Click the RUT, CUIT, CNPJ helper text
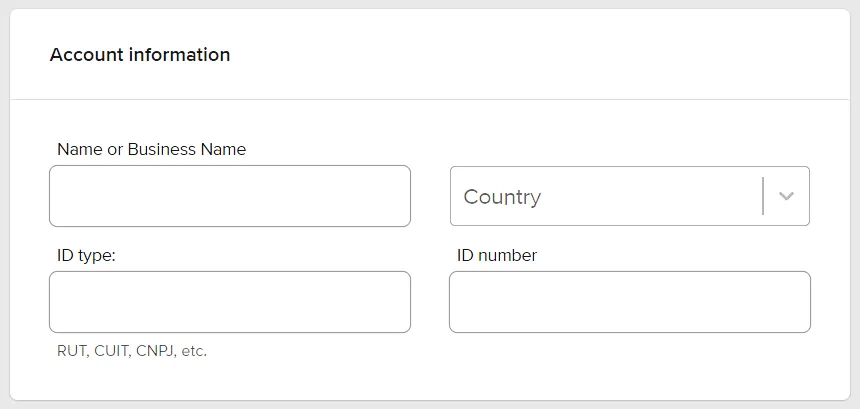Viewport: 860px width, 409px height. [132, 351]
